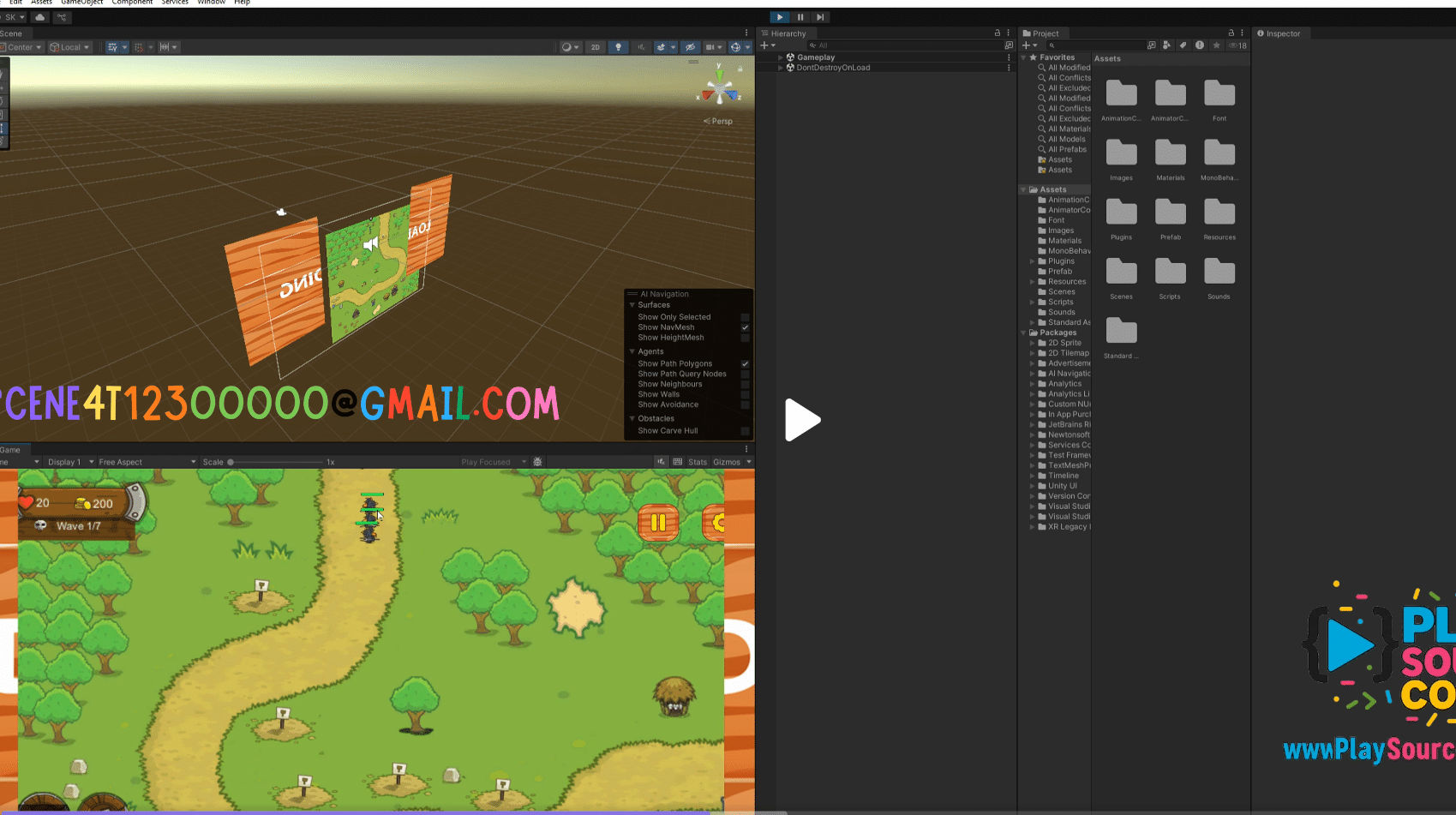Advance one frame with the Step button
The height and width of the screenshot is (815, 1456).
[x=820, y=17]
